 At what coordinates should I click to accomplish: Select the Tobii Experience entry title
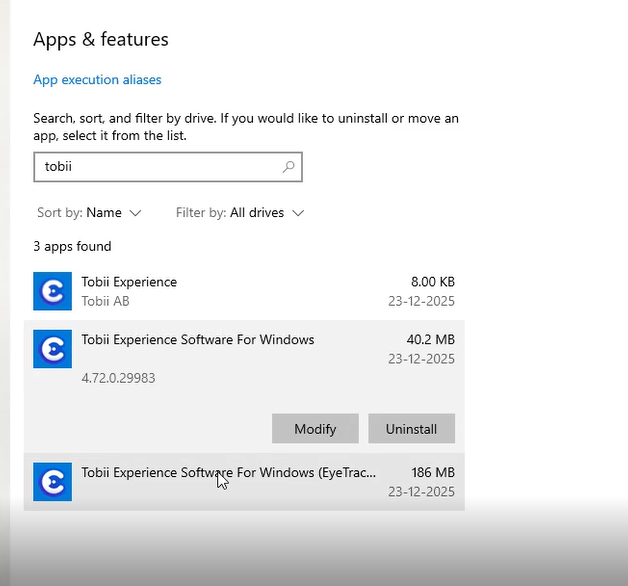pyautogui.click(x=129, y=282)
